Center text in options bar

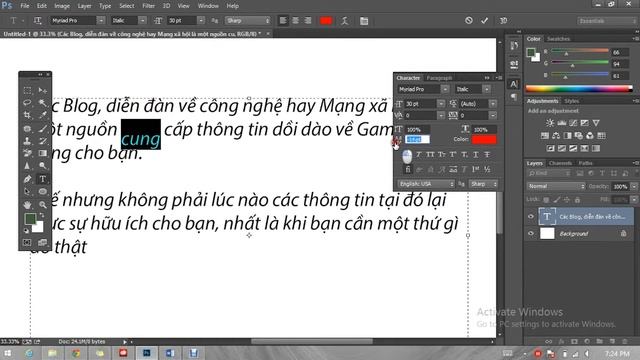click(296, 20)
